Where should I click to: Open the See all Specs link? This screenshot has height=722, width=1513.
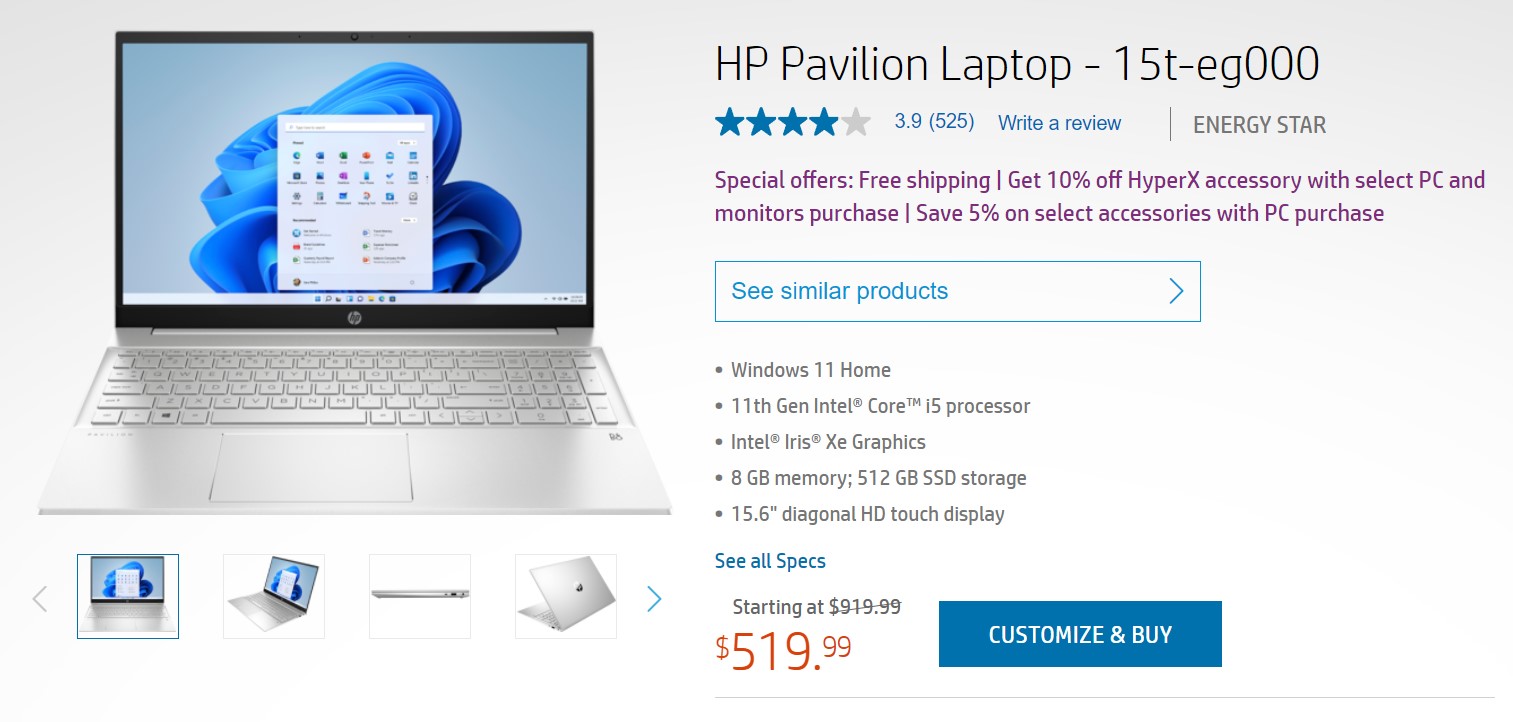(770, 561)
